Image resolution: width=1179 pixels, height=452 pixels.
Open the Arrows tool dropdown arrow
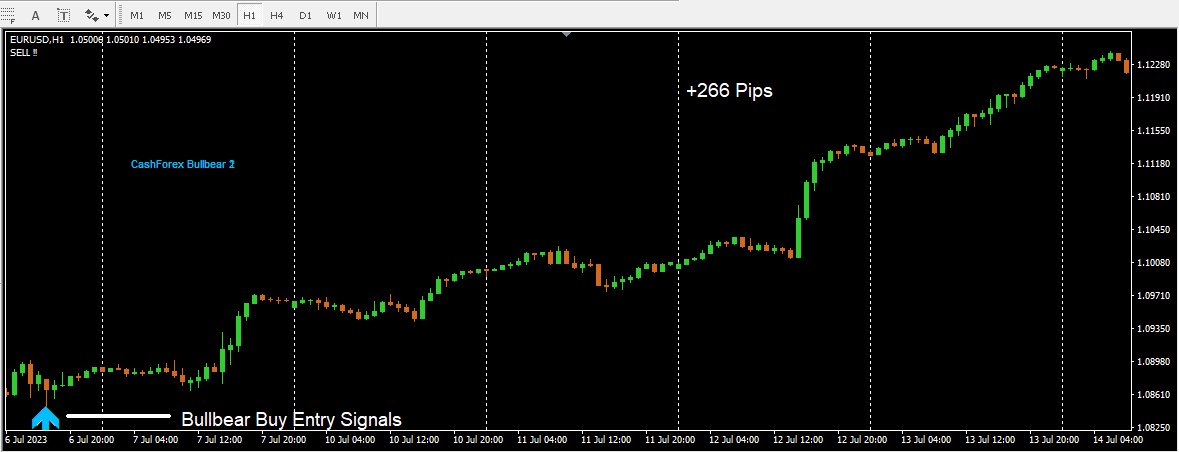[x=107, y=15]
